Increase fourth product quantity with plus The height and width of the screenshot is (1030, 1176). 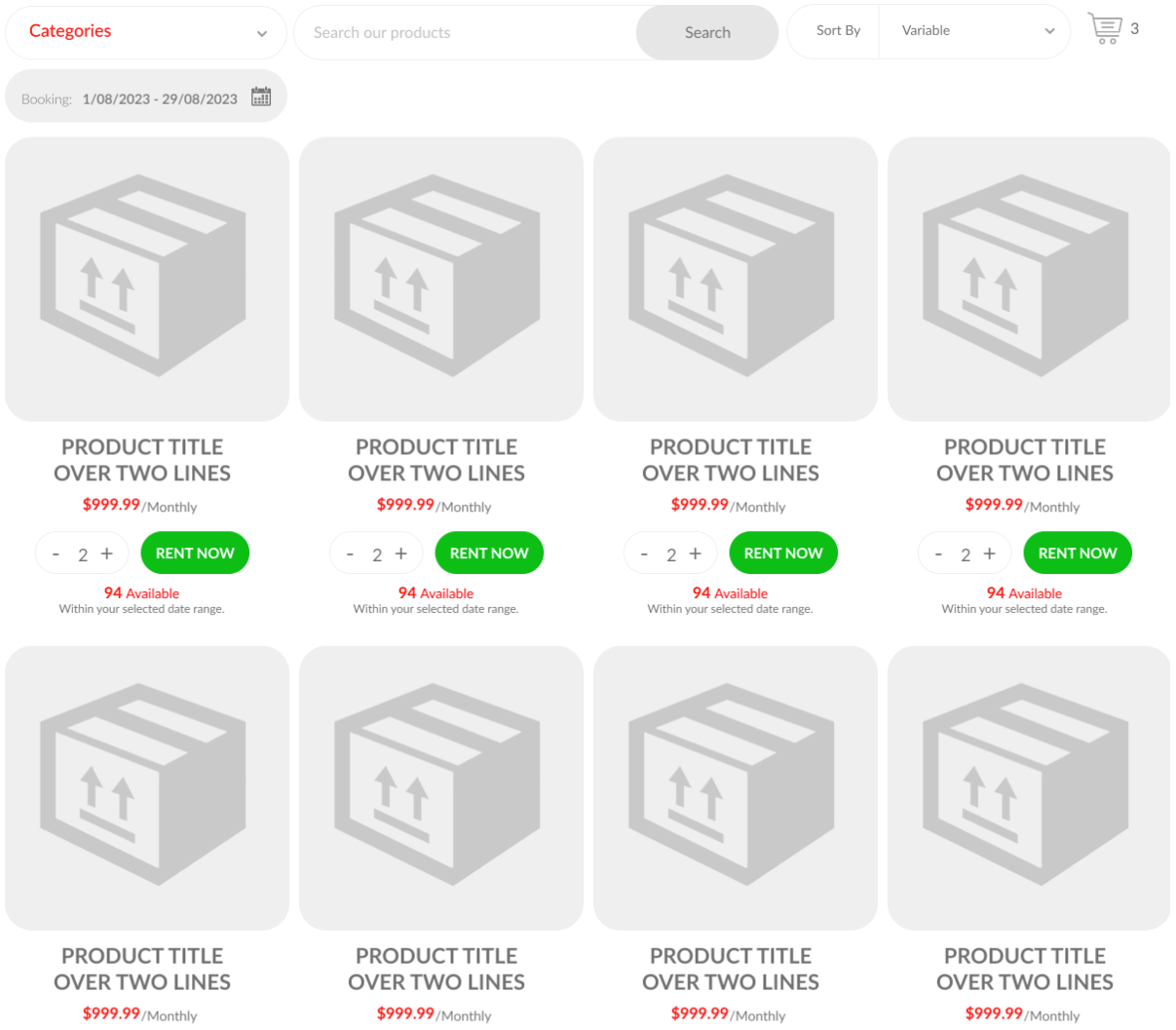(x=990, y=553)
